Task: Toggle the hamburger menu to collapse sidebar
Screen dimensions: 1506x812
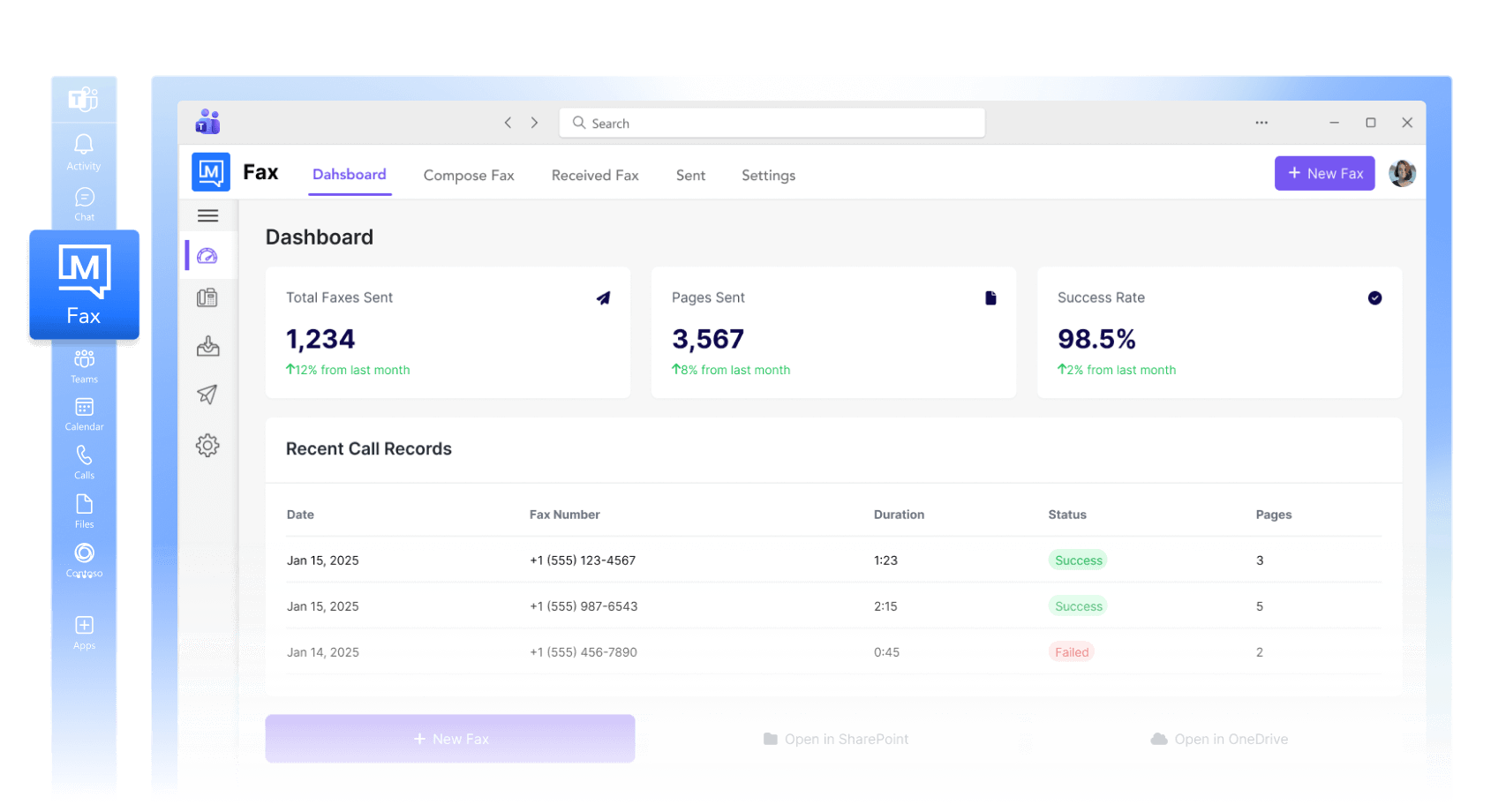Action: pos(207,215)
